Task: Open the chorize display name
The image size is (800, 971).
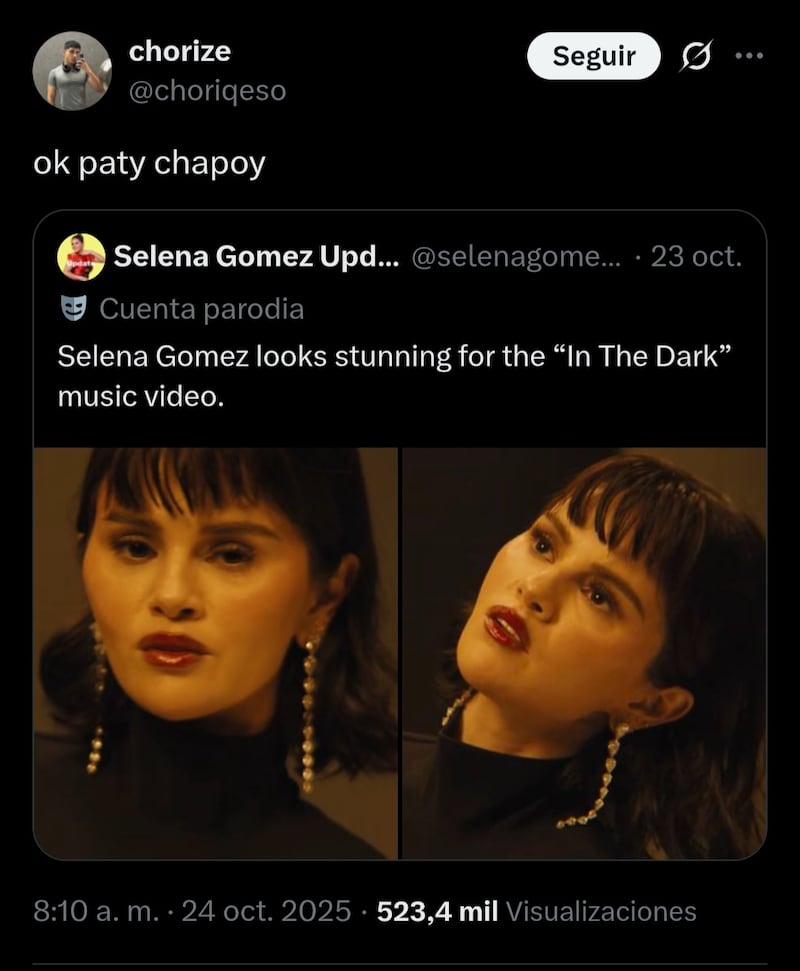Action: [x=180, y=51]
